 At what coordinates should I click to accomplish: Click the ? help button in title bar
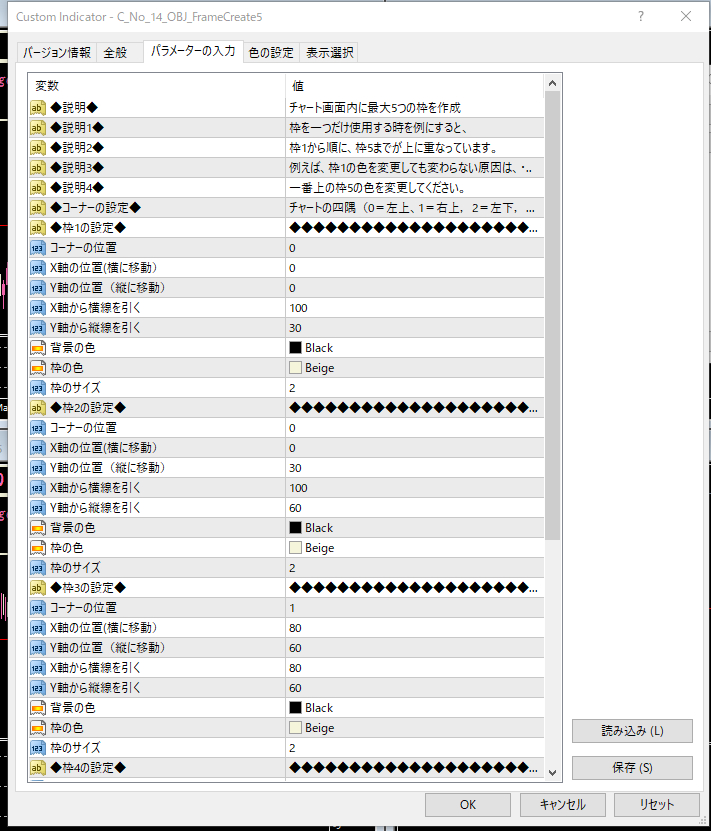click(641, 16)
